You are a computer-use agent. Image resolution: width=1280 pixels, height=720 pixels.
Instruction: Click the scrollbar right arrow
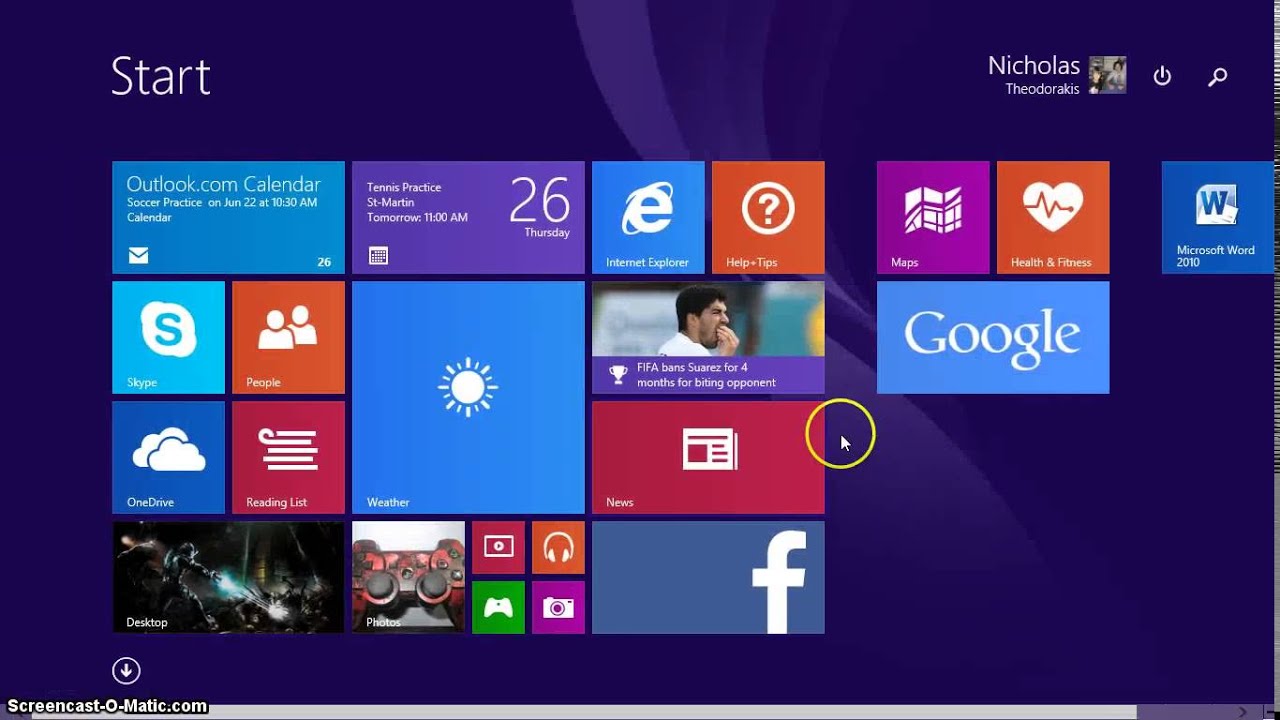(x=1244, y=712)
